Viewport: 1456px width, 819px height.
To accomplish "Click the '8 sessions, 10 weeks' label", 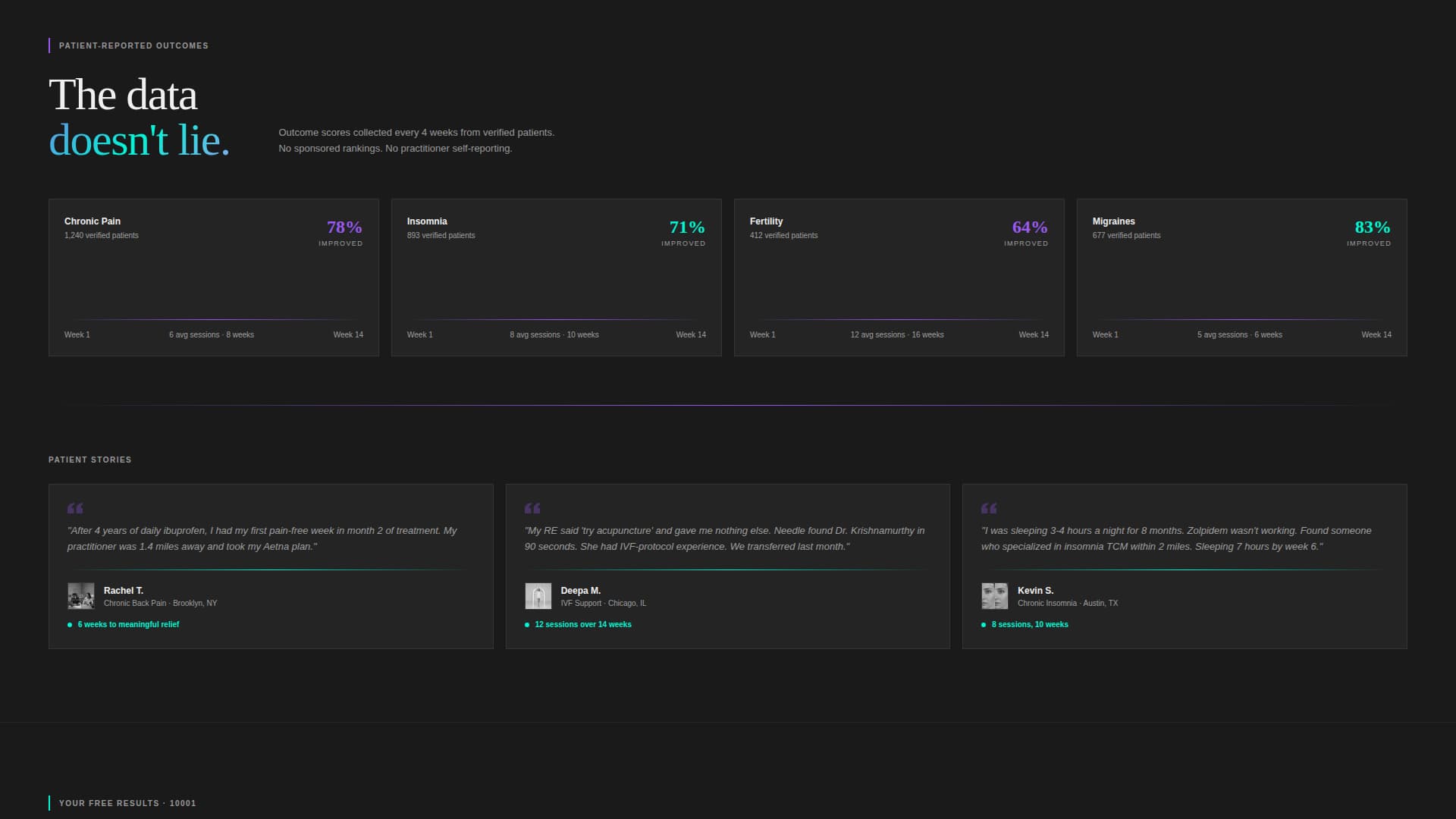I will (1029, 625).
